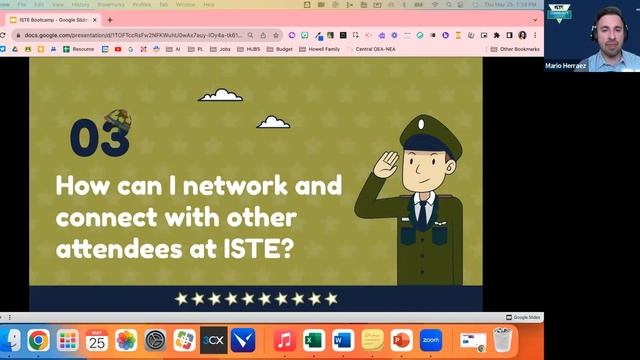This screenshot has height=360, width=640.
Task: Expand the Howell Family bookmarks folder
Action: tap(320, 49)
